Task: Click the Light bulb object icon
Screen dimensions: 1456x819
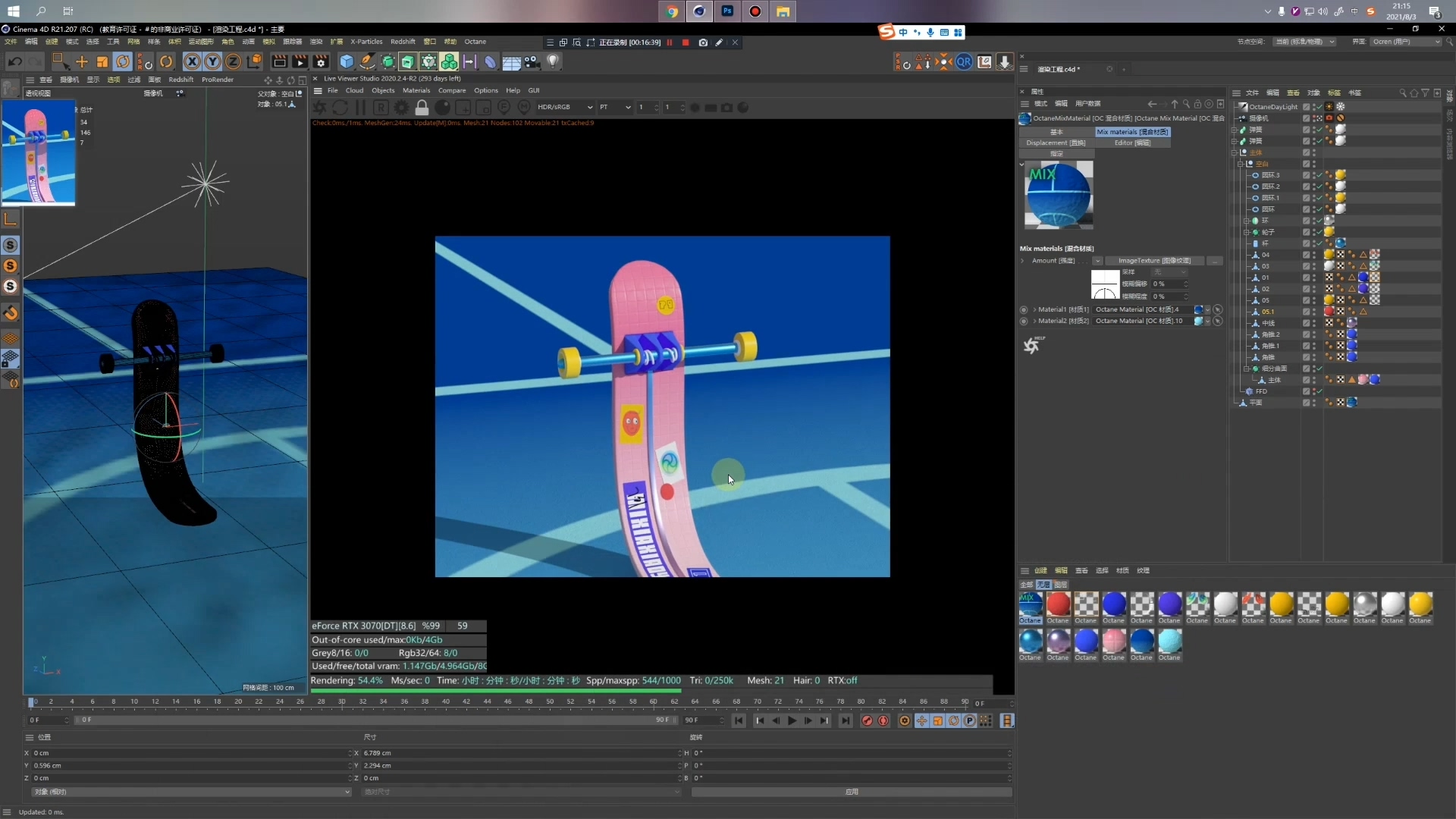Action: pyautogui.click(x=553, y=62)
